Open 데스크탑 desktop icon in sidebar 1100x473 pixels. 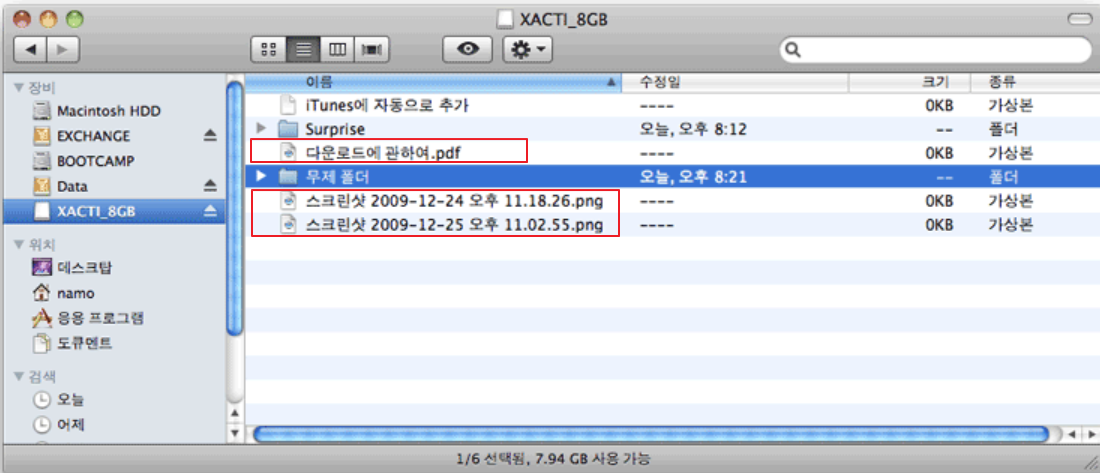43,267
